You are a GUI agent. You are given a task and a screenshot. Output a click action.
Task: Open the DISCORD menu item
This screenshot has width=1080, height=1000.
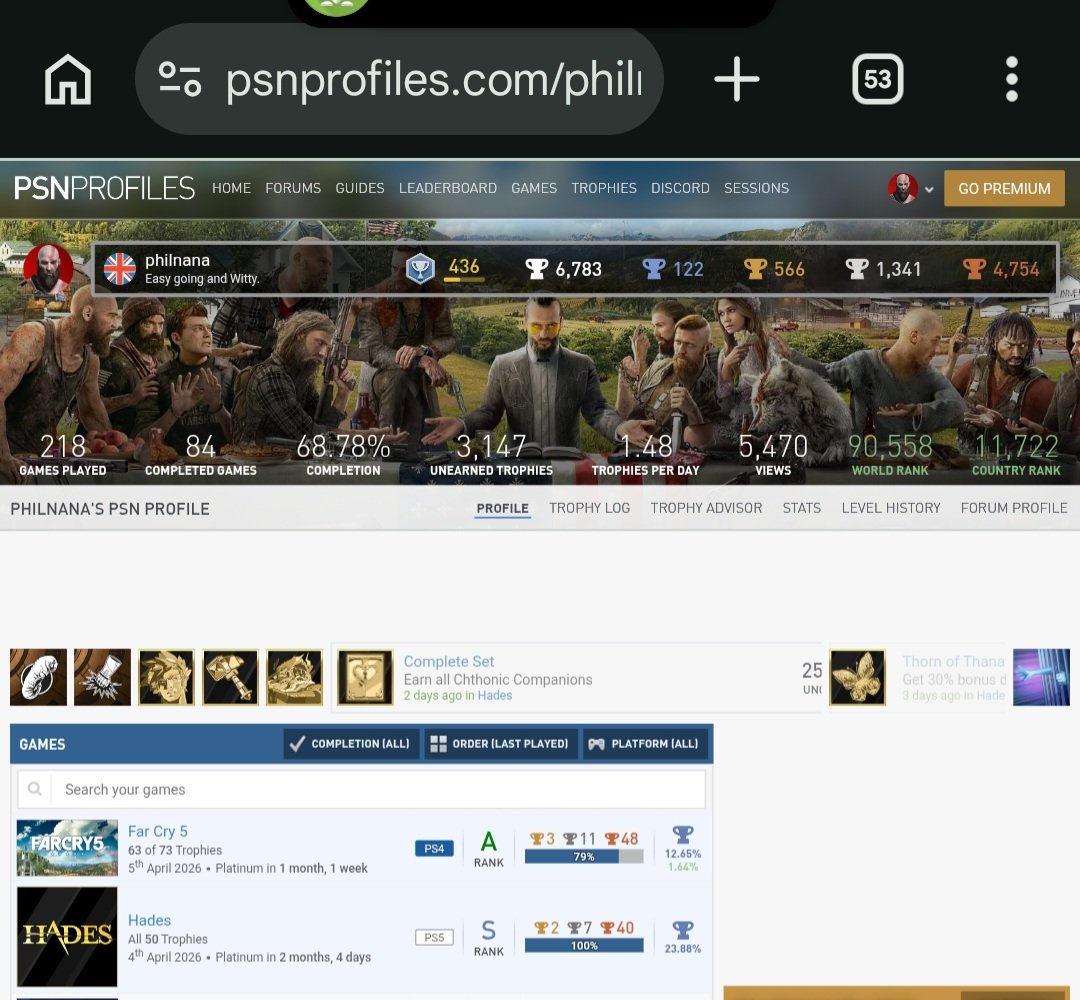point(680,188)
